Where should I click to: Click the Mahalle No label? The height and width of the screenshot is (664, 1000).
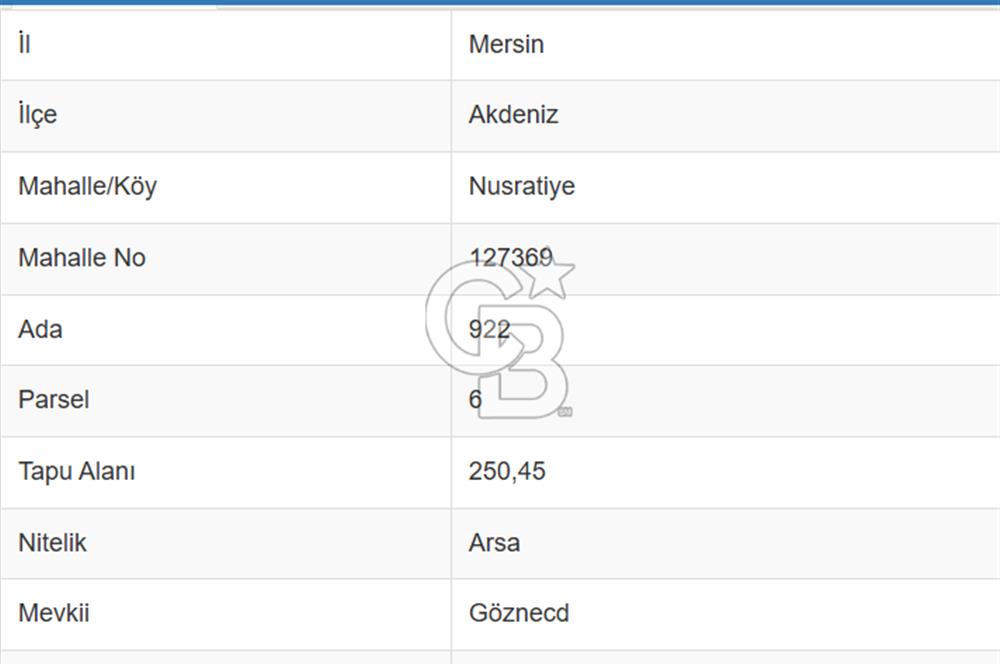point(82,258)
